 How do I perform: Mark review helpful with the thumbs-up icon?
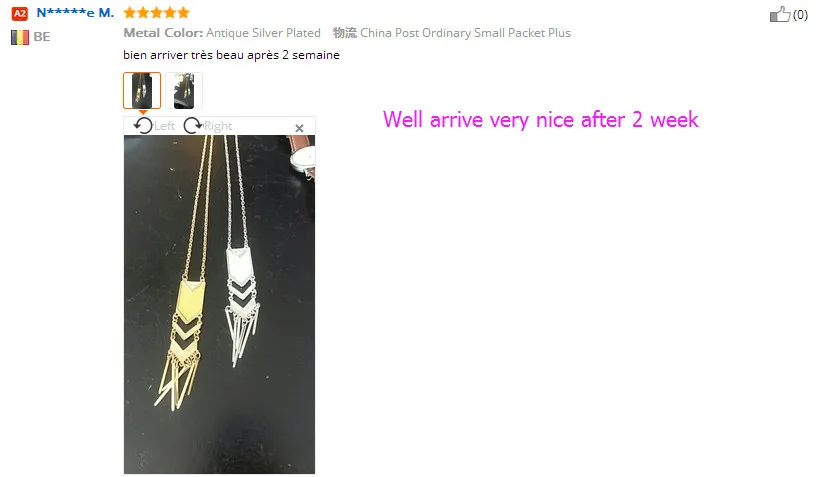[780, 14]
